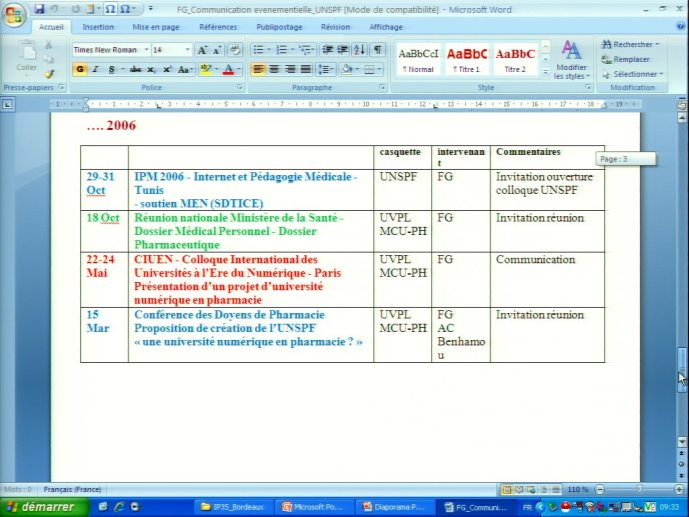Shrink font size with the small A
The width and height of the screenshot is (689, 517).
coord(217,50)
